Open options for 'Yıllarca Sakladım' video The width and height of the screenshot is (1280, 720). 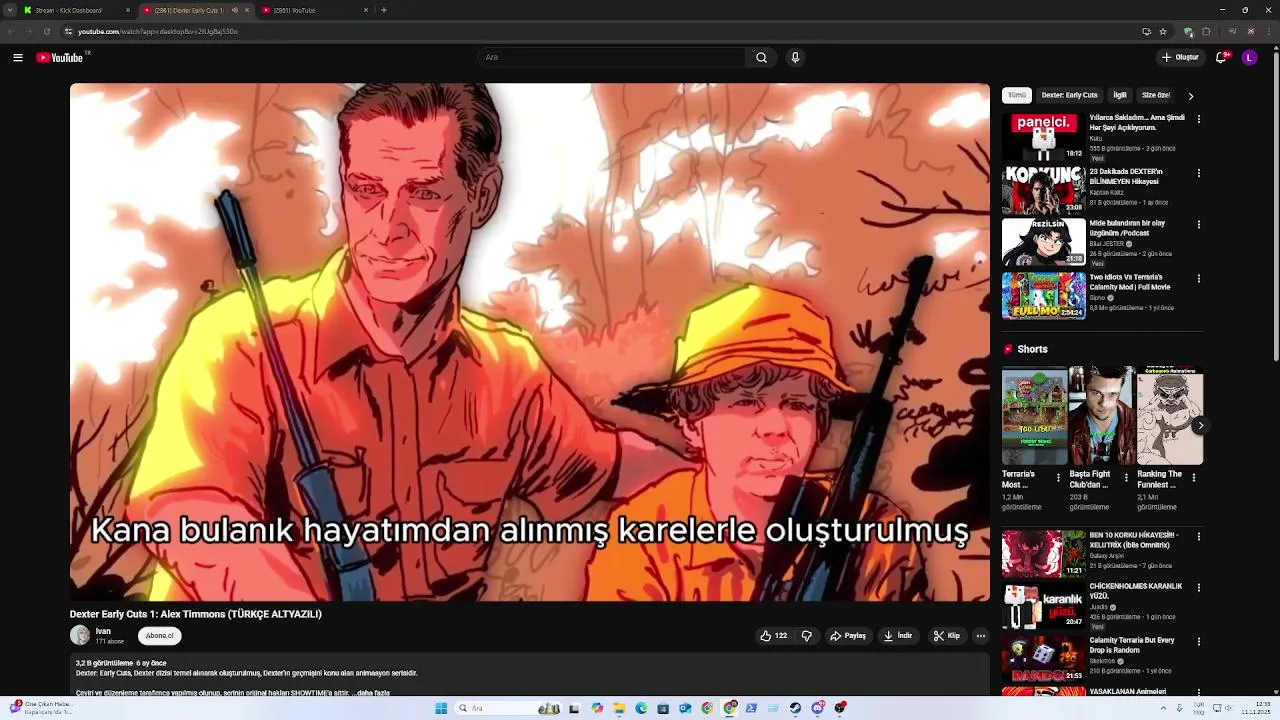[1199, 119]
